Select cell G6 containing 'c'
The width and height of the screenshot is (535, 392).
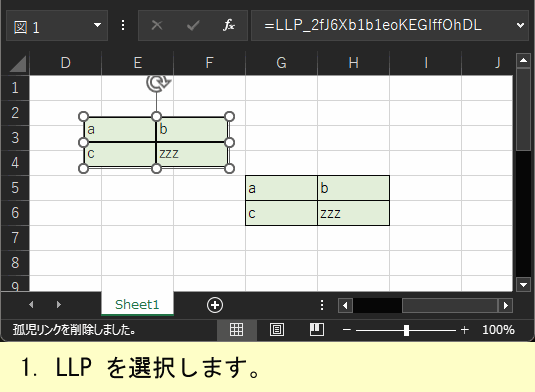[281, 213]
